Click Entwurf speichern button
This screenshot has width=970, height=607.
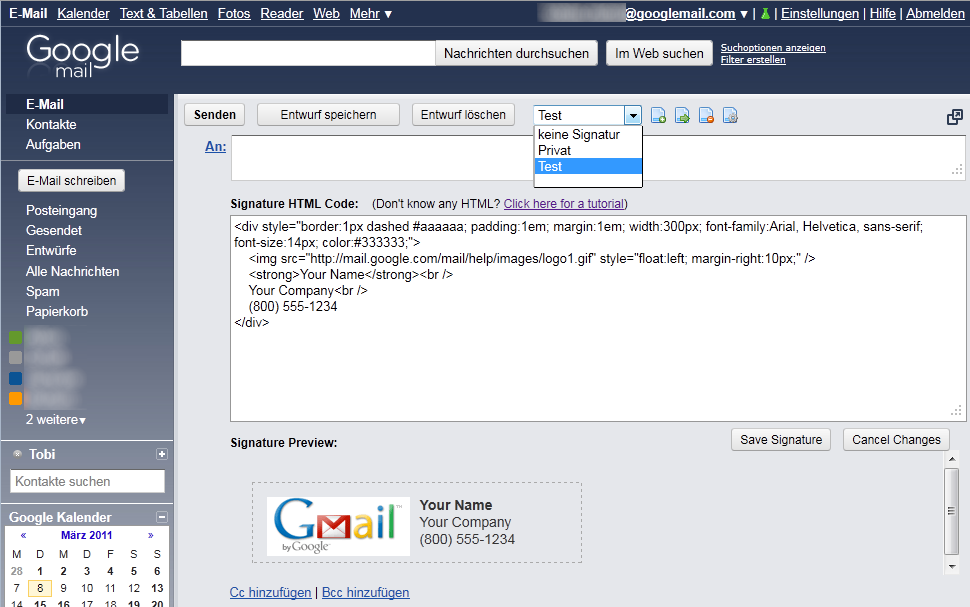(328, 114)
